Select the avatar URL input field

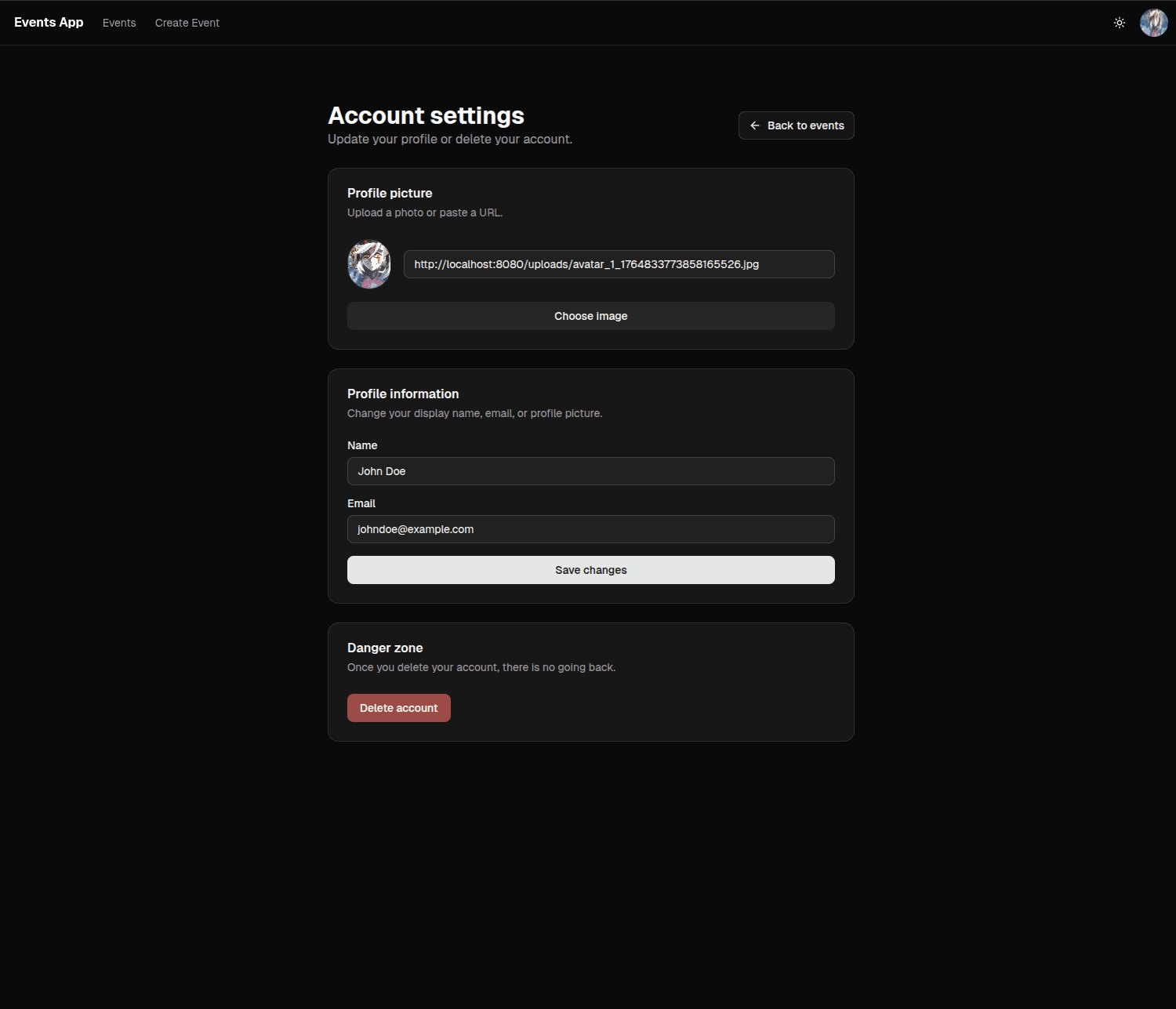(619, 264)
